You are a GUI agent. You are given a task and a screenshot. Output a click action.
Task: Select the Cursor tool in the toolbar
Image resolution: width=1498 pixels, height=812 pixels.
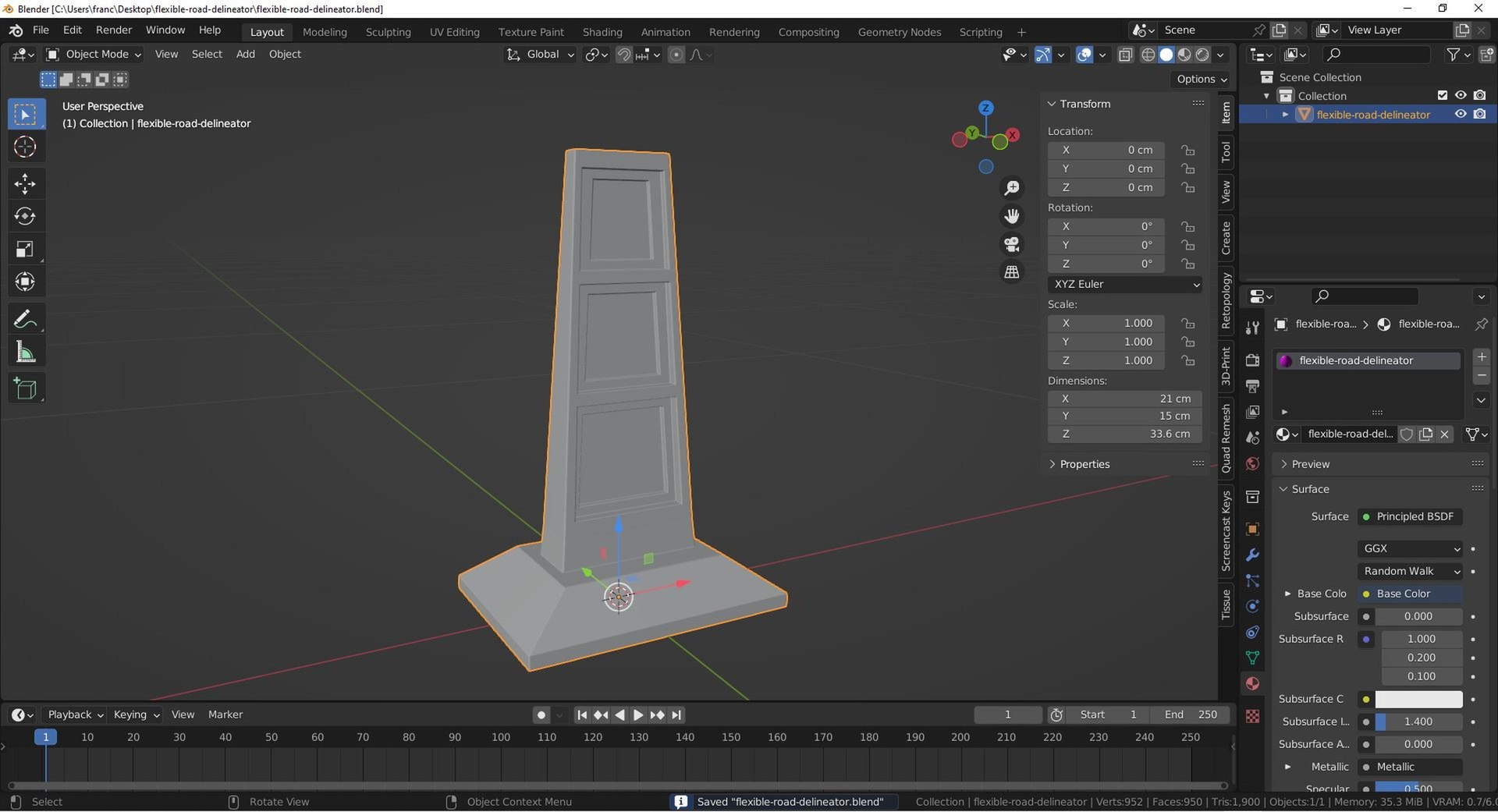(25, 147)
